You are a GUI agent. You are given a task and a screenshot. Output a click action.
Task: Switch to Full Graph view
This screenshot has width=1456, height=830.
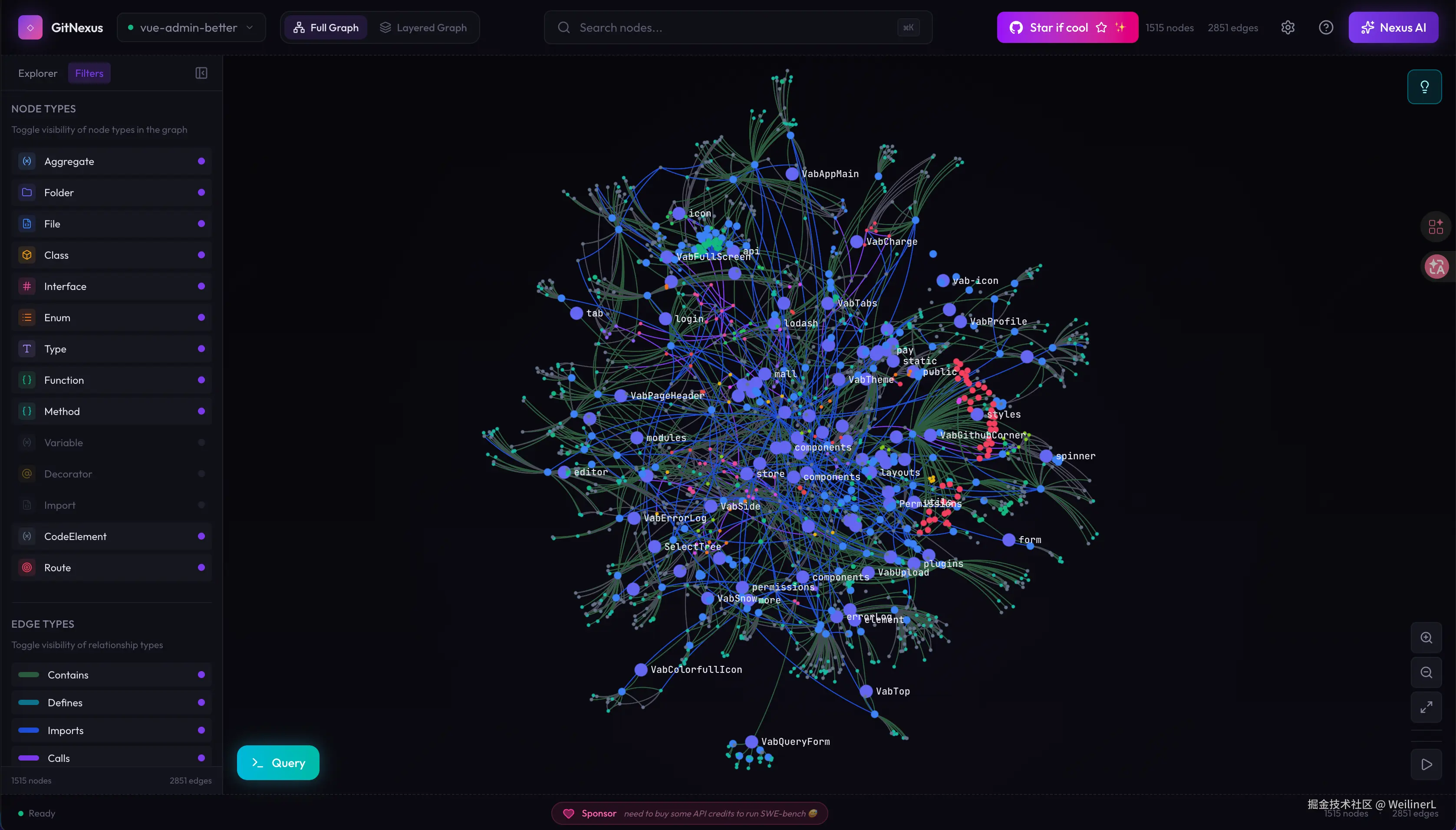tap(326, 27)
